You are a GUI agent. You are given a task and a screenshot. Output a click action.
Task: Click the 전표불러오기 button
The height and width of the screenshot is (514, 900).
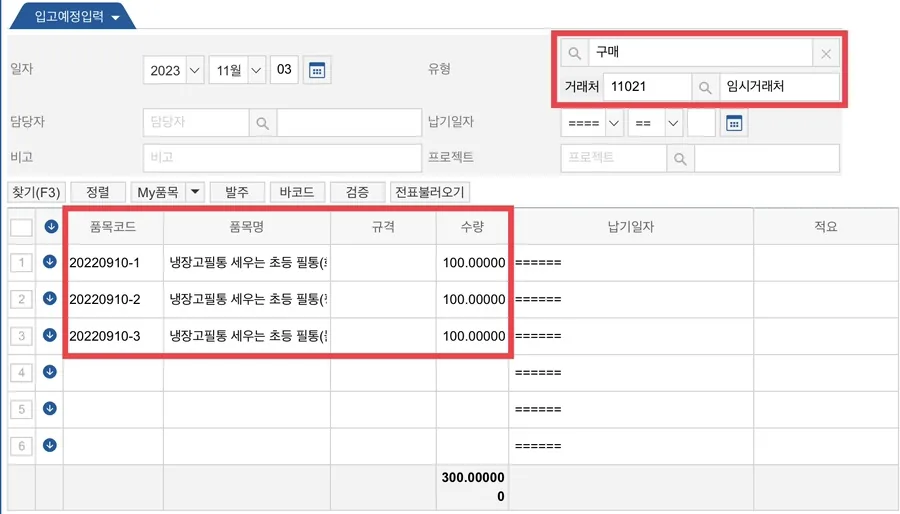430,192
